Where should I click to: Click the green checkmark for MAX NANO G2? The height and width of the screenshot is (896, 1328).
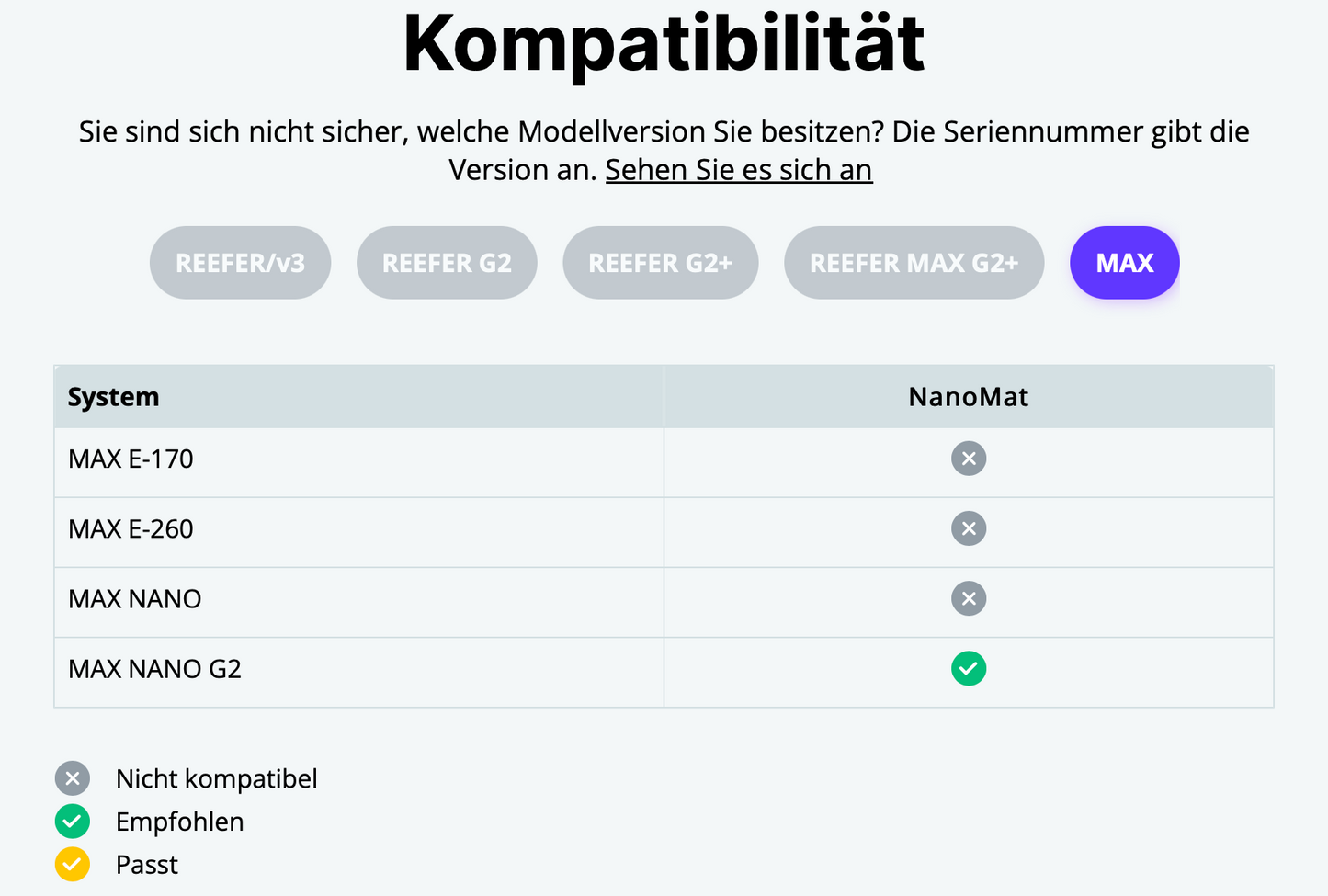point(969,669)
